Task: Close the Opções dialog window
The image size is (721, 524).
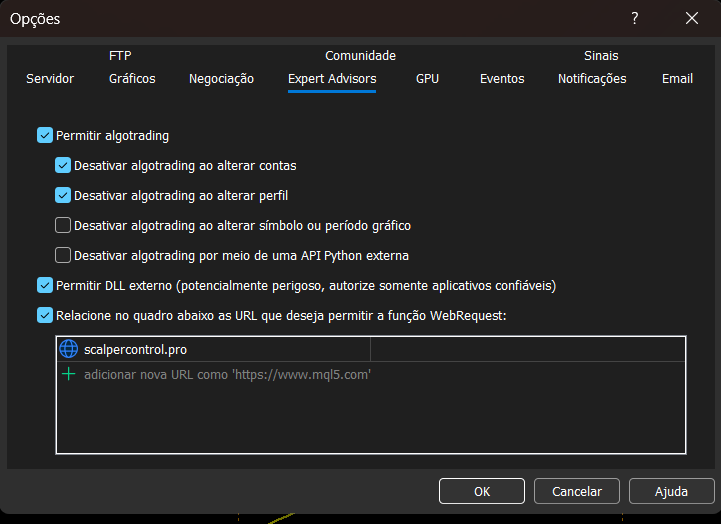Action: 691,18
